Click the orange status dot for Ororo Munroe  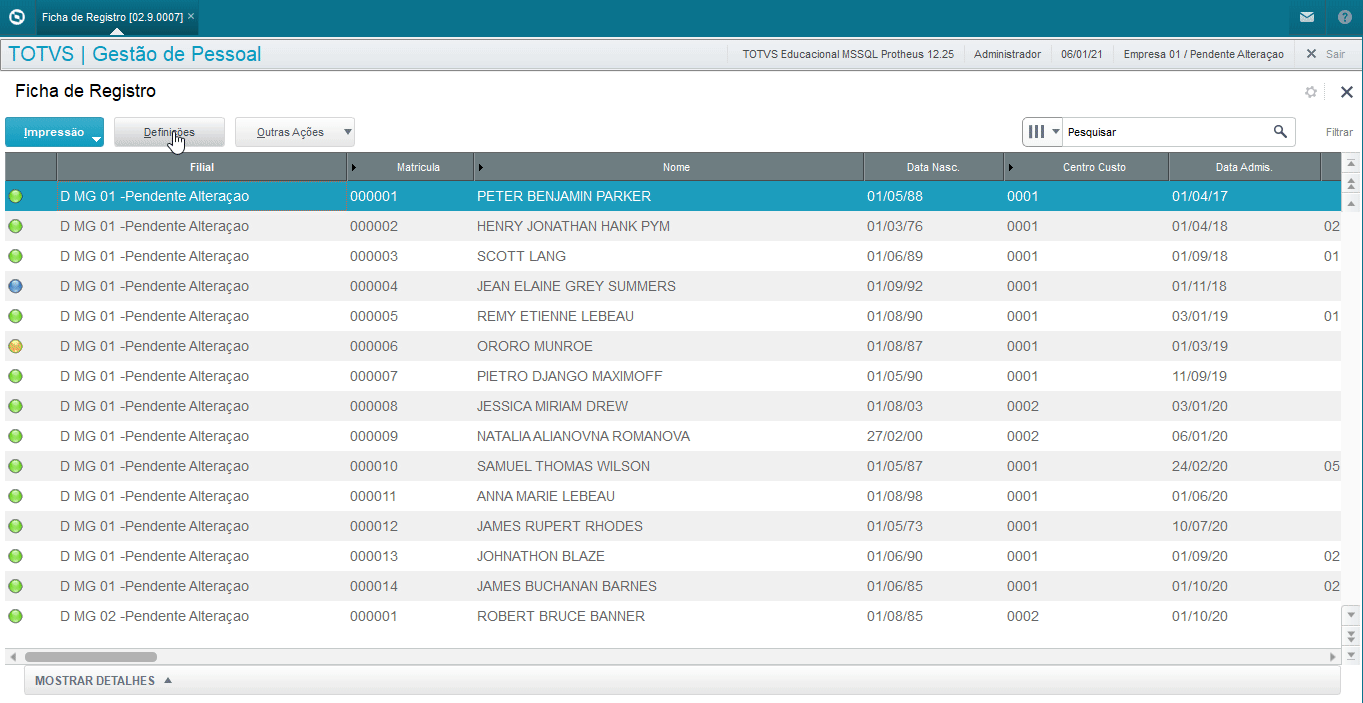click(15, 346)
